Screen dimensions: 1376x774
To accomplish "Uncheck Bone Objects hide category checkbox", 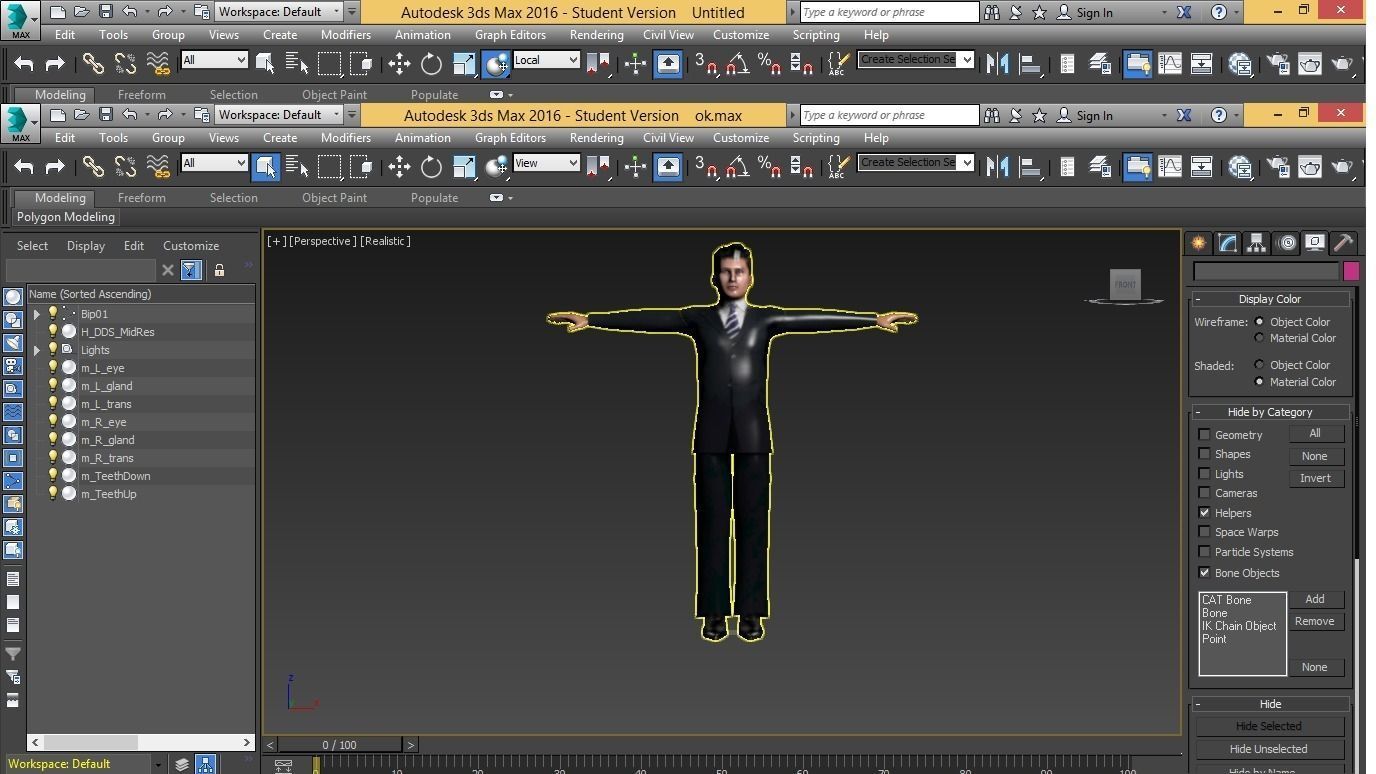I will (x=1204, y=573).
